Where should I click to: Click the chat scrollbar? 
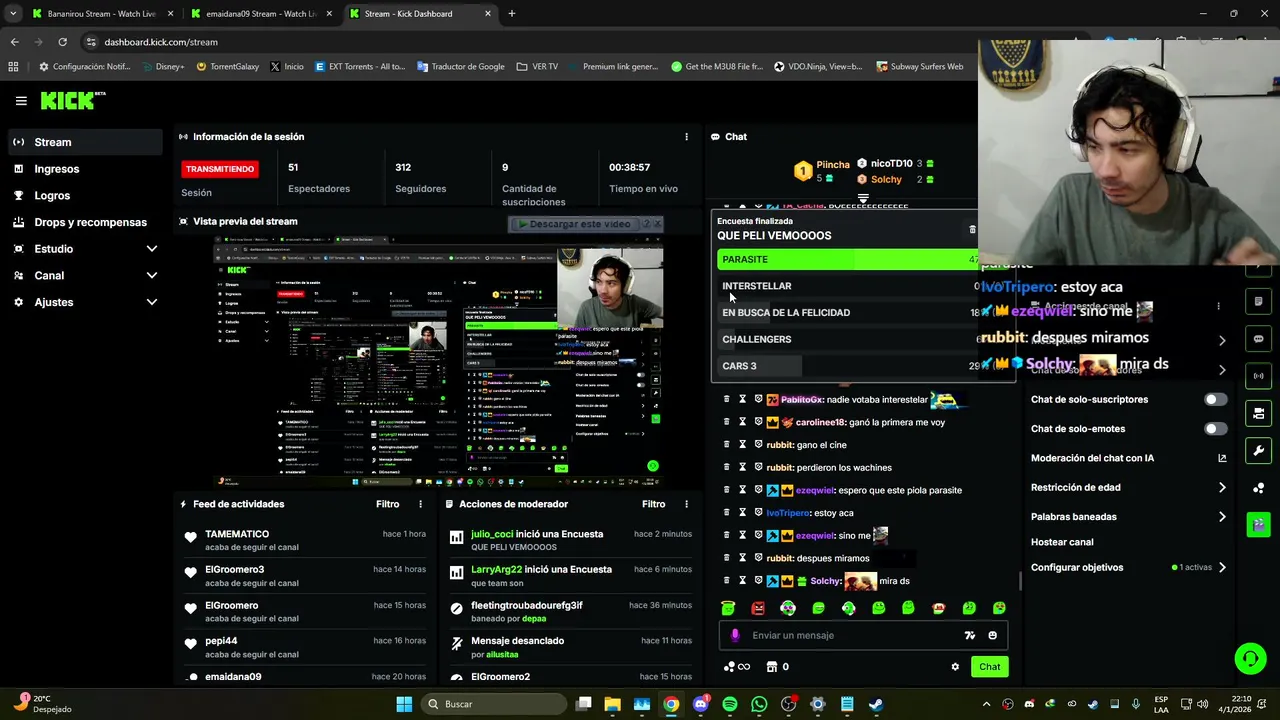(x=1019, y=580)
